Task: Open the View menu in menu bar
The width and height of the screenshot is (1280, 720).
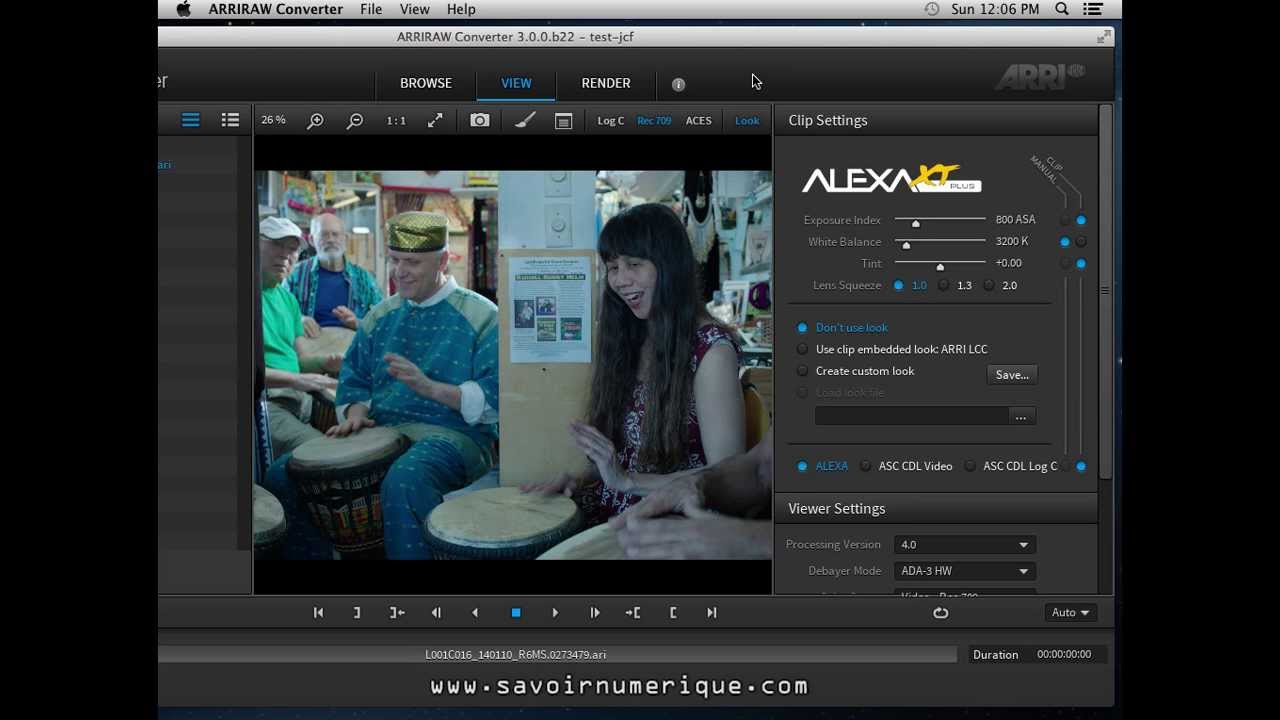Action: (414, 9)
